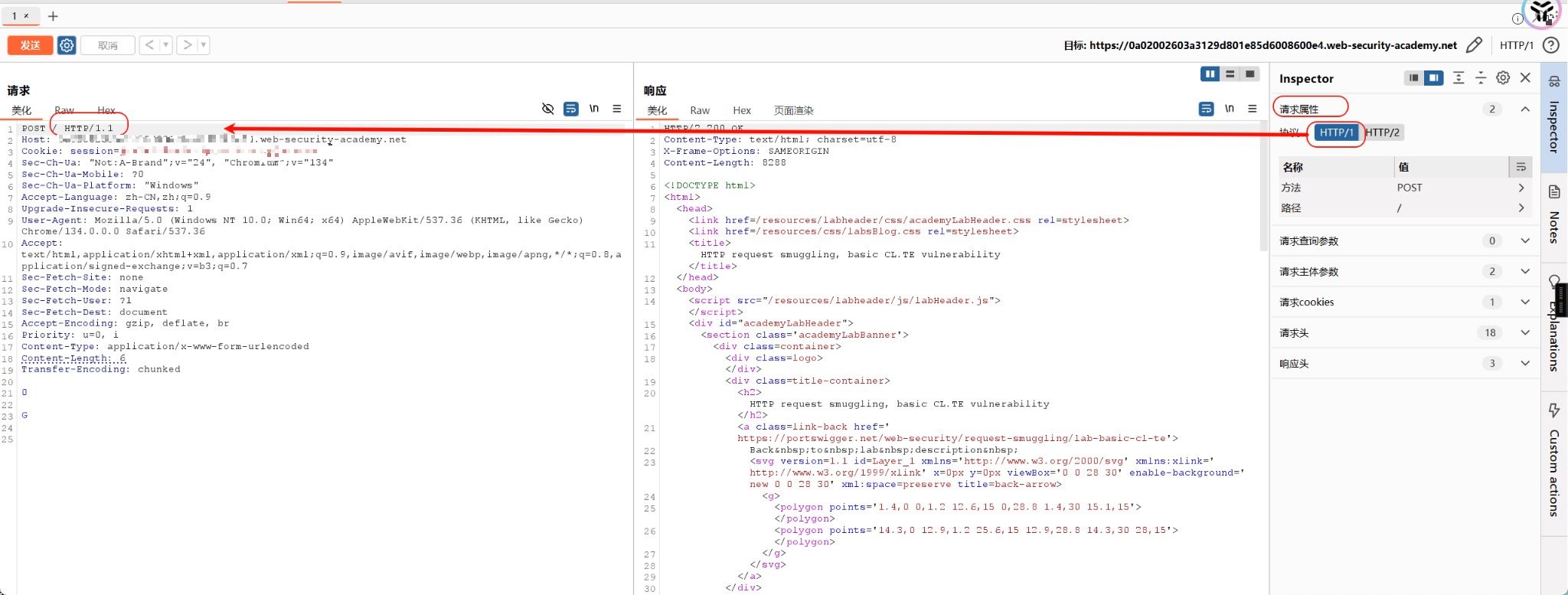Click the 取消 (Cancel) button
Screen dimensions: 1568x595
point(108,45)
